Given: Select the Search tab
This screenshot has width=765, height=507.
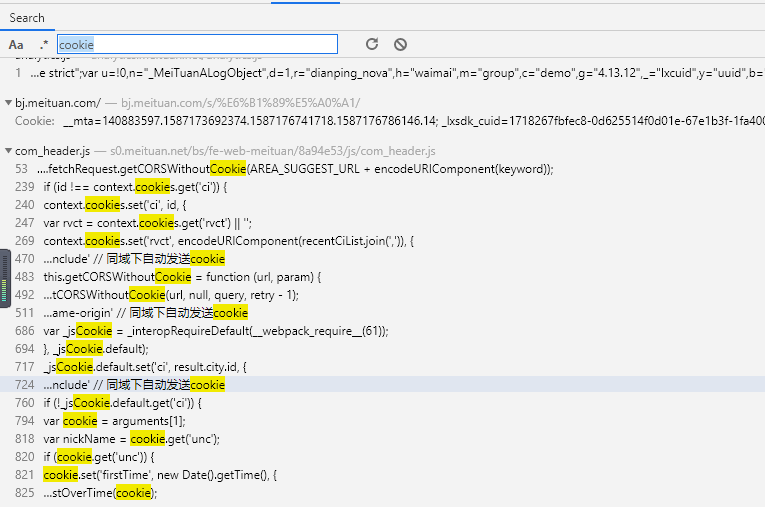Looking at the screenshot, I should coord(27,18).
